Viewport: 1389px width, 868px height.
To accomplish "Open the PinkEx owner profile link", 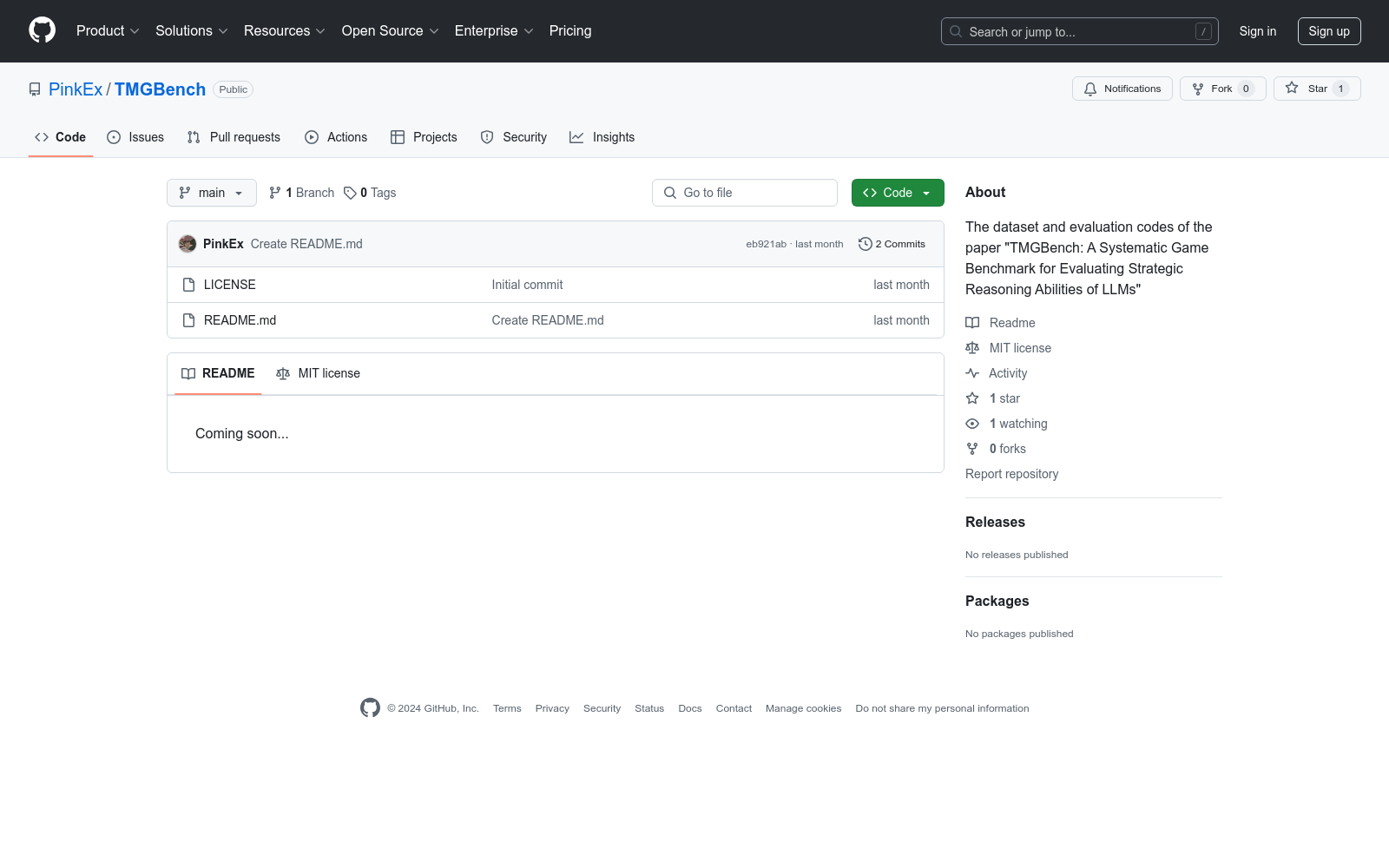I will (x=76, y=89).
